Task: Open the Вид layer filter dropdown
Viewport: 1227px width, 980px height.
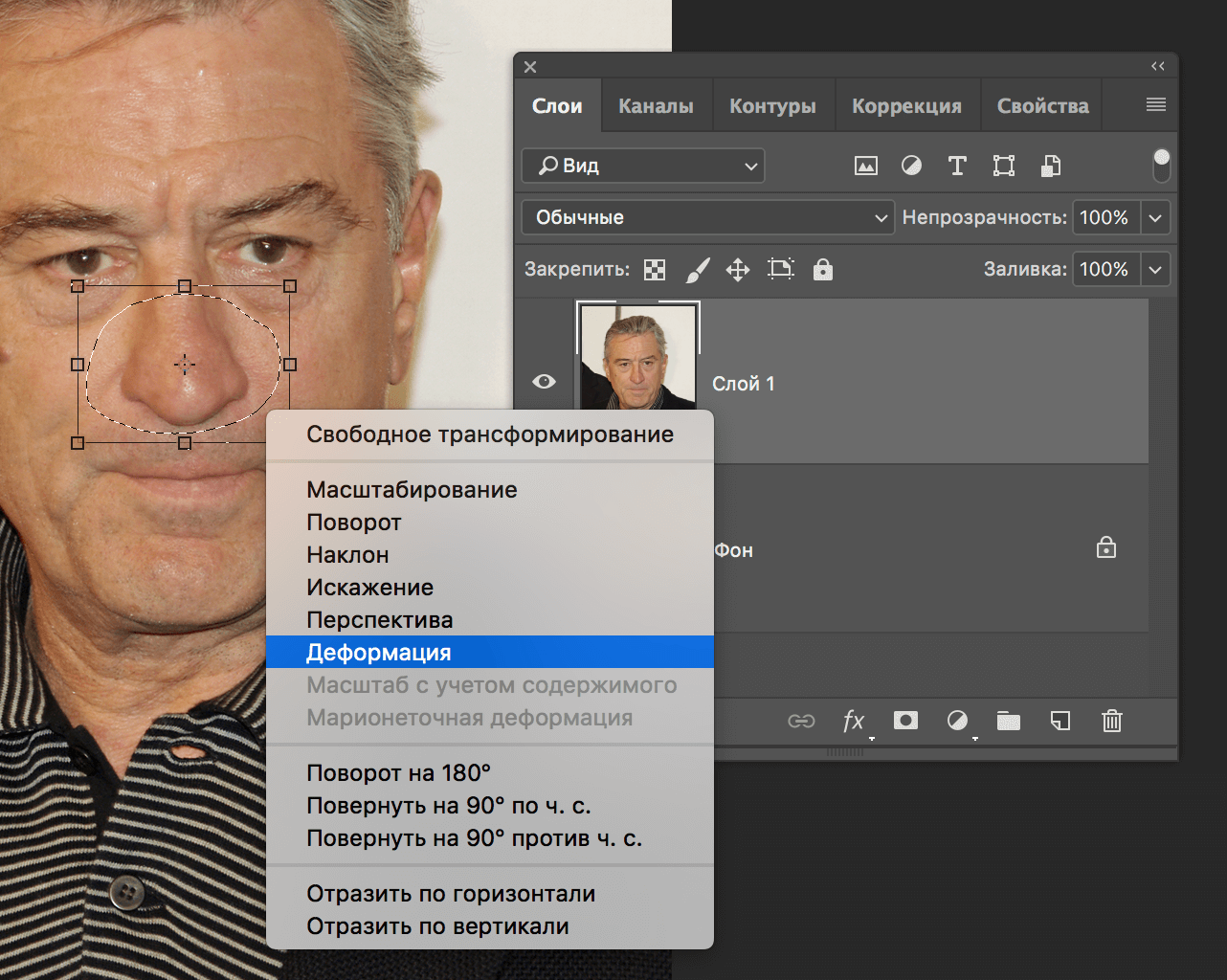Action: pos(642,166)
